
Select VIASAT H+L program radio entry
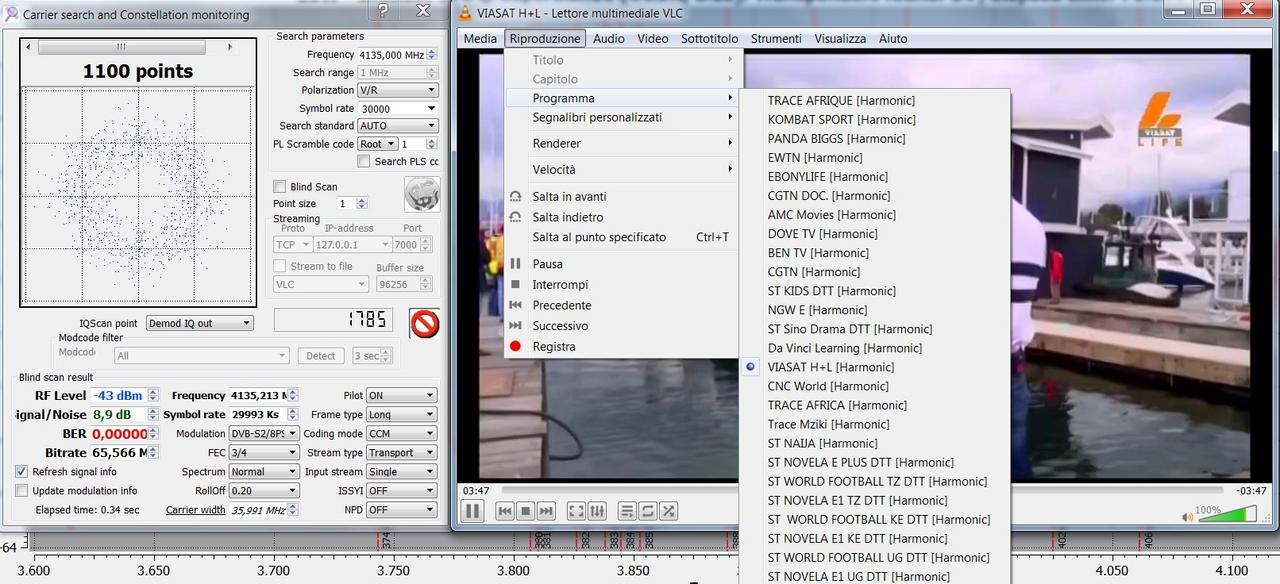coord(751,367)
